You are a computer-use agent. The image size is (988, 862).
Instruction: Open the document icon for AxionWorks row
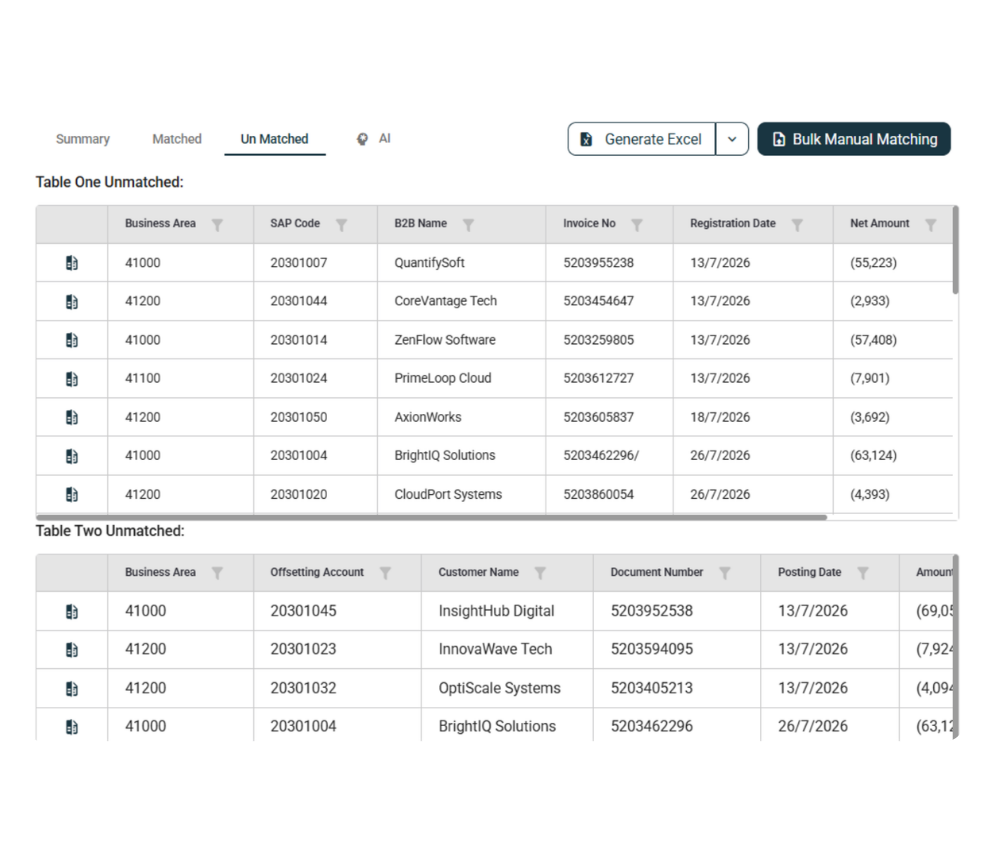[x=72, y=417]
